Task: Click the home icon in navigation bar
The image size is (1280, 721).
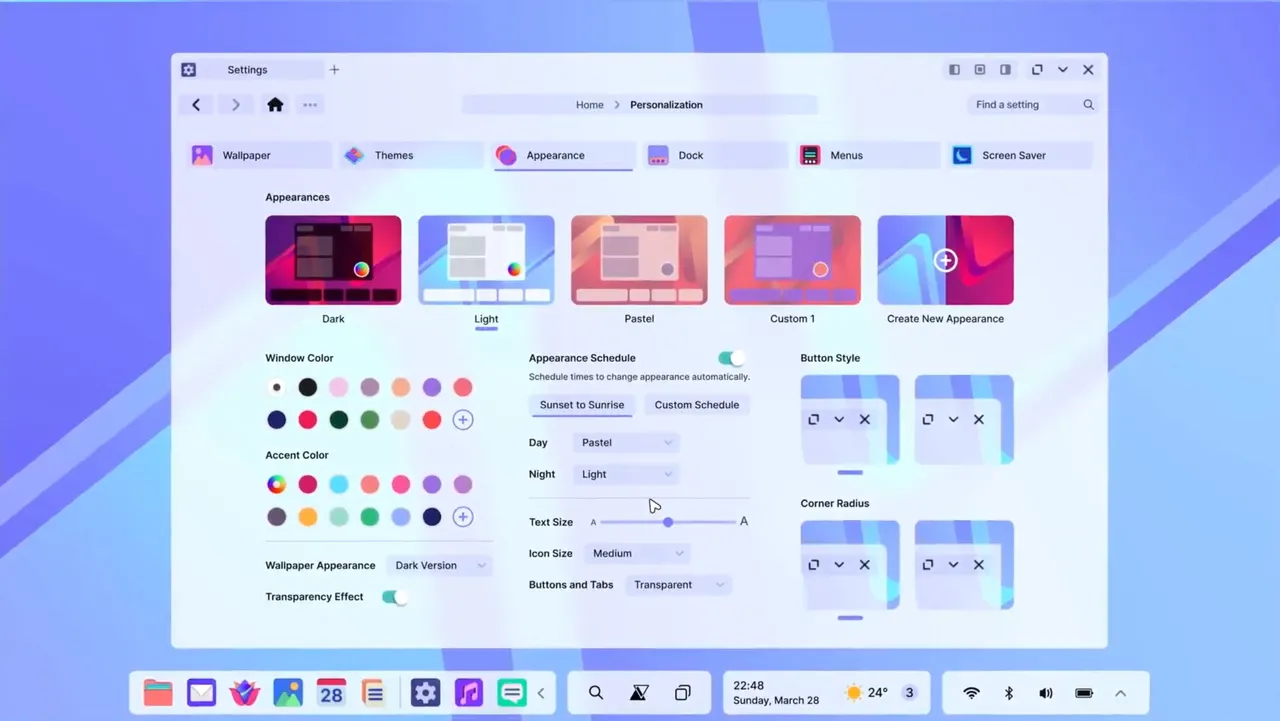Action: pos(275,105)
